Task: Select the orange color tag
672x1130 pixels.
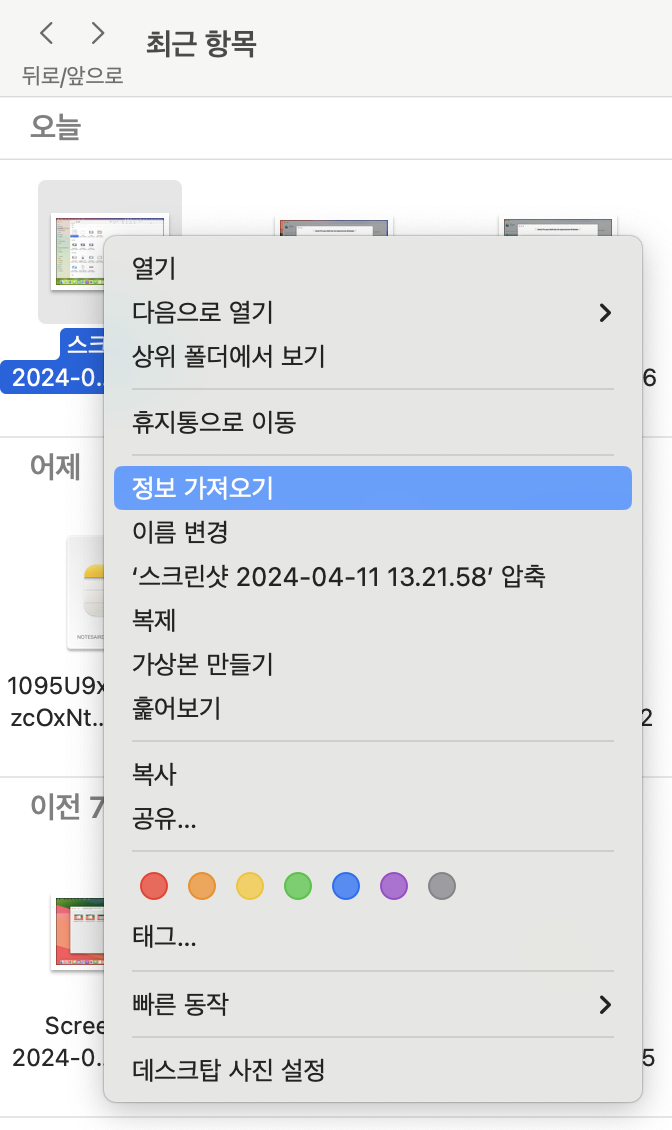Action: 202,886
